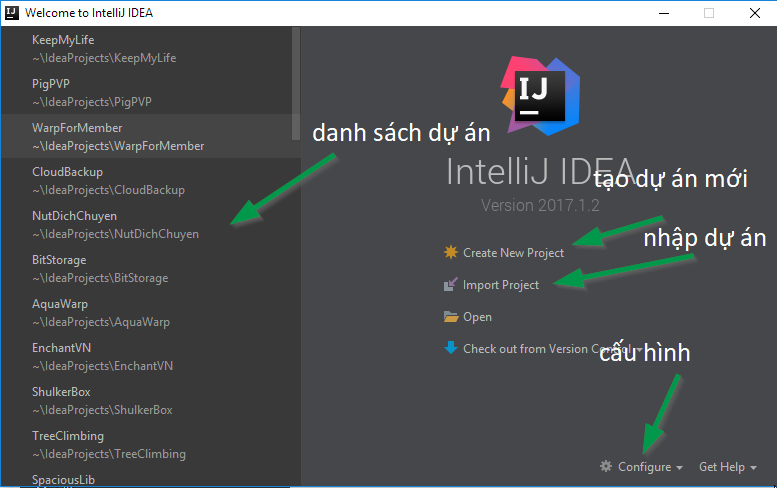
Task: Click path ~\IdeaProjects\AquaWarp
Action: point(101,322)
